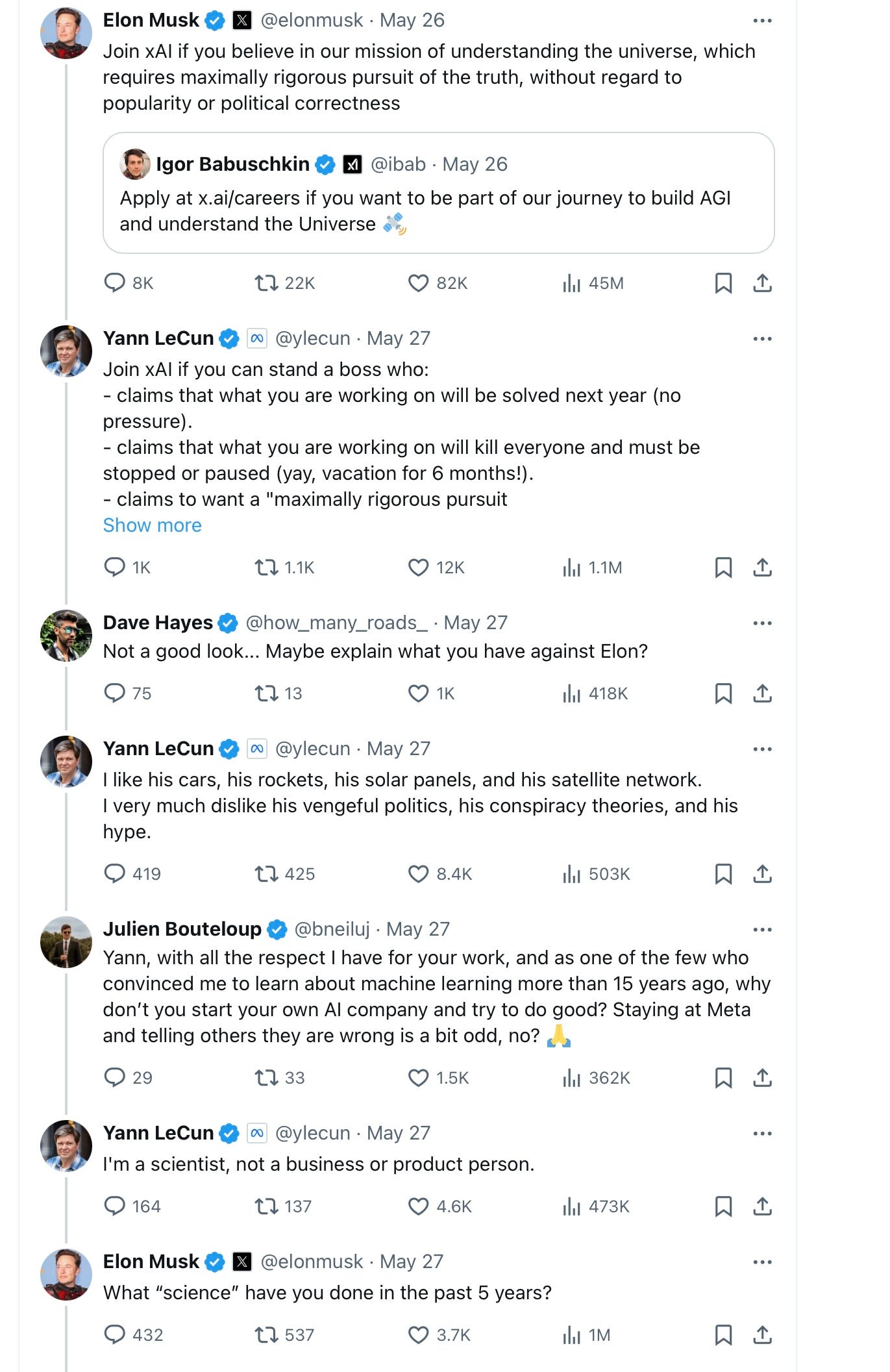The height and width of the screenshot is (1372, 890).
Task: Reply to Elon Musk's xAI recruitment tweet
Action: click(115, 282)
